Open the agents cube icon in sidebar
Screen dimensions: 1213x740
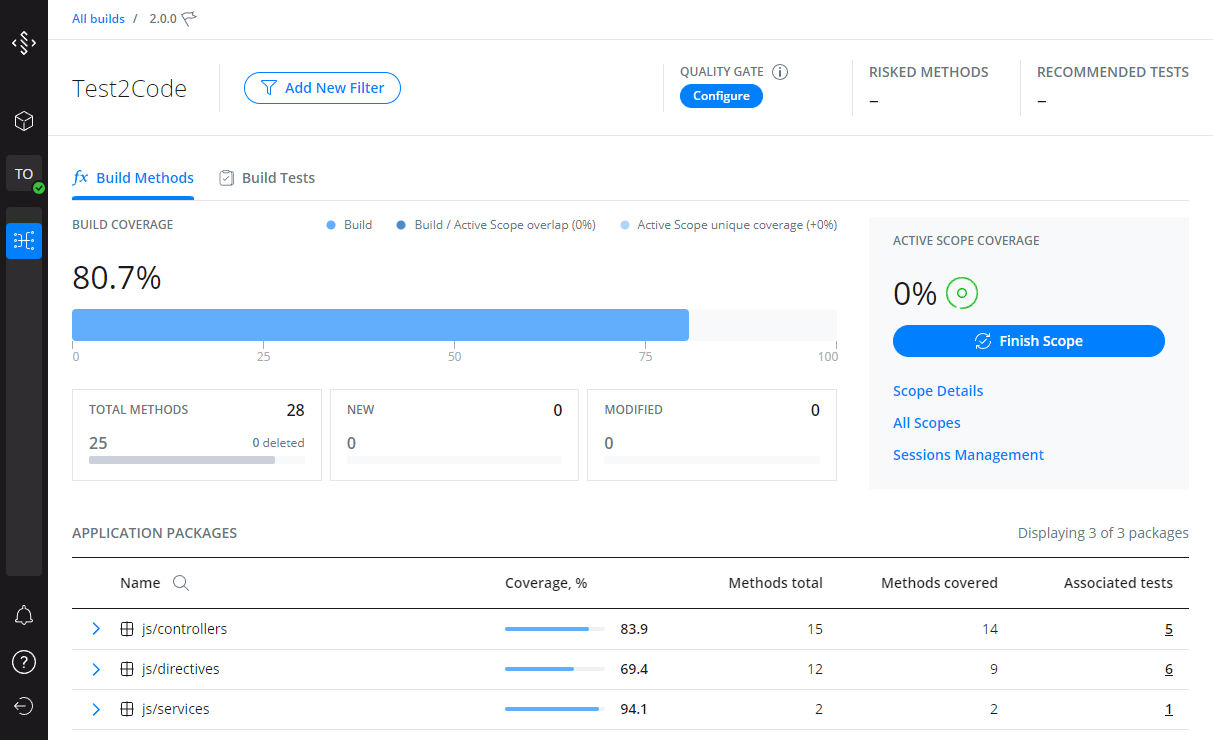click(x=24, y=121)
